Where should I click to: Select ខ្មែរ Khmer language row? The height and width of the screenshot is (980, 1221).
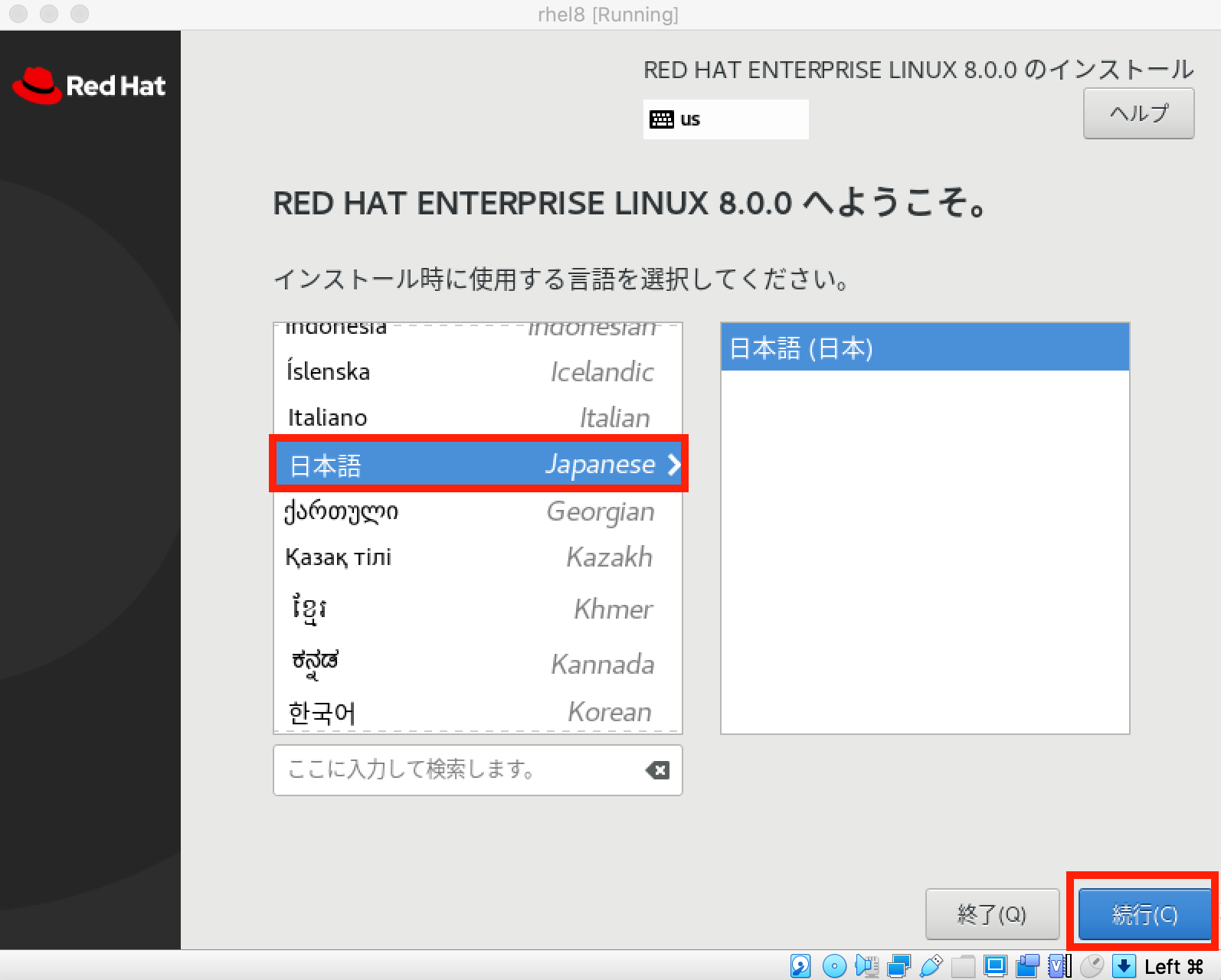point(477,609)
